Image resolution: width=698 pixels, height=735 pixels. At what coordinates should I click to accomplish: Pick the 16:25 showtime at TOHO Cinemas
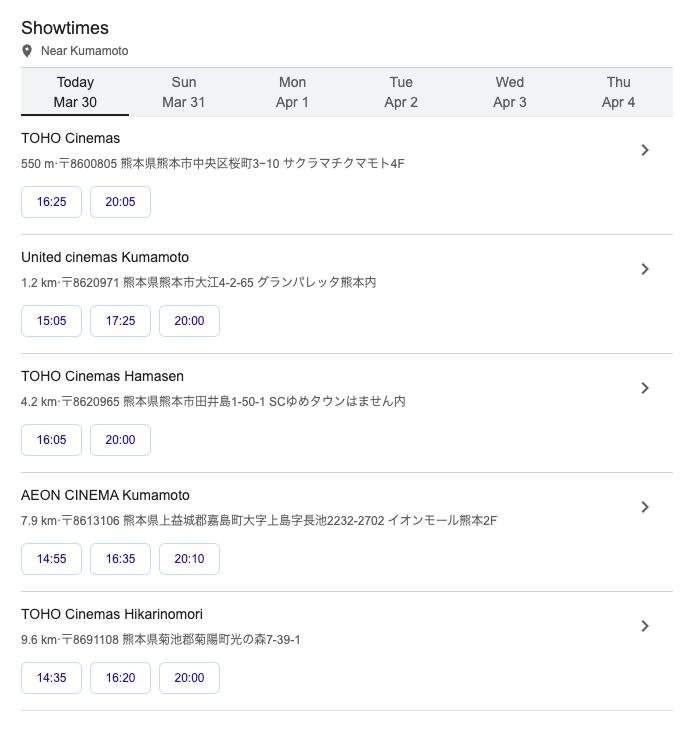51,202
